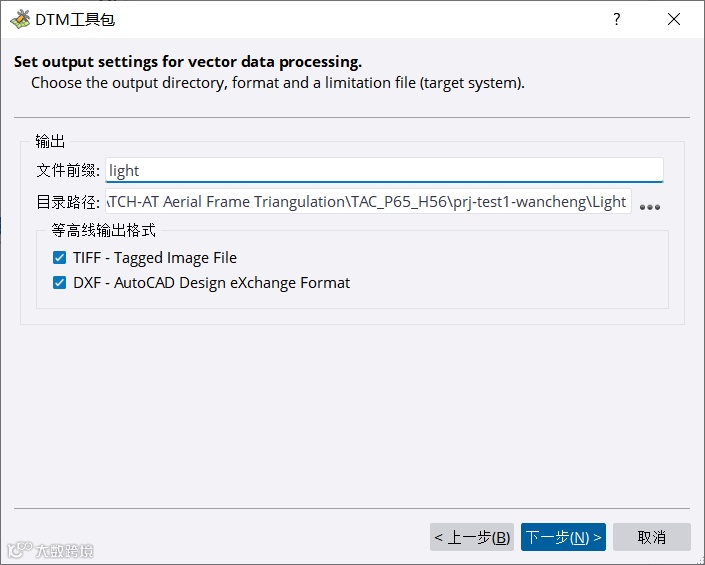The width and height of the screenshot is (705, 565).
Task: Click into the 目录路径 directory path field
Action: (x=368, y=202)
